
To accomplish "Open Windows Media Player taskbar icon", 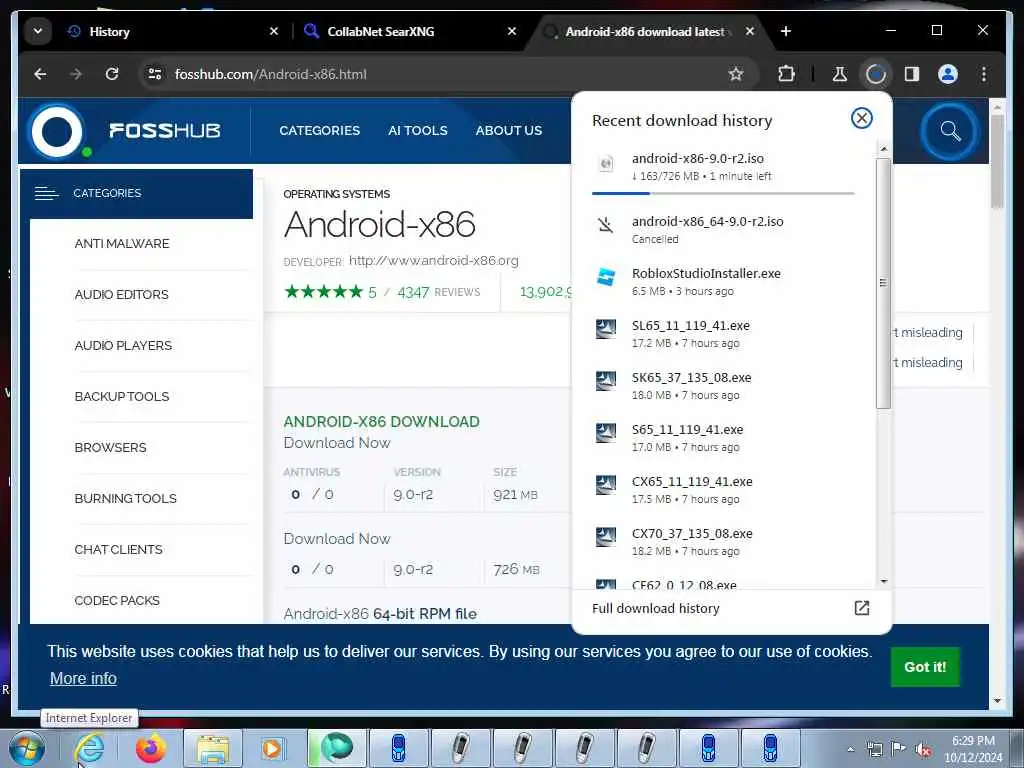I will pos(272,748).
